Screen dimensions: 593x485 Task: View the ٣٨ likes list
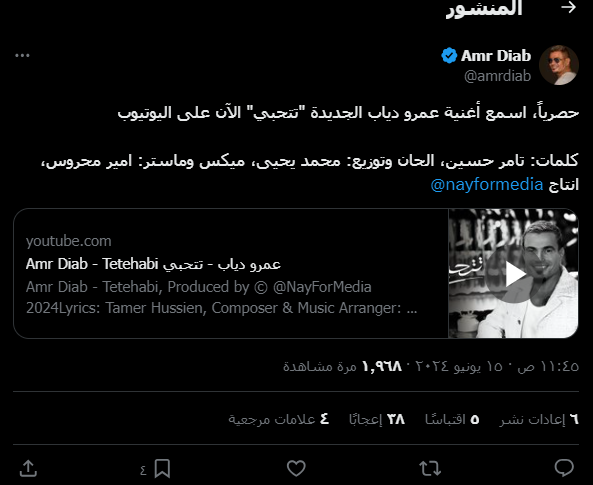377,419
